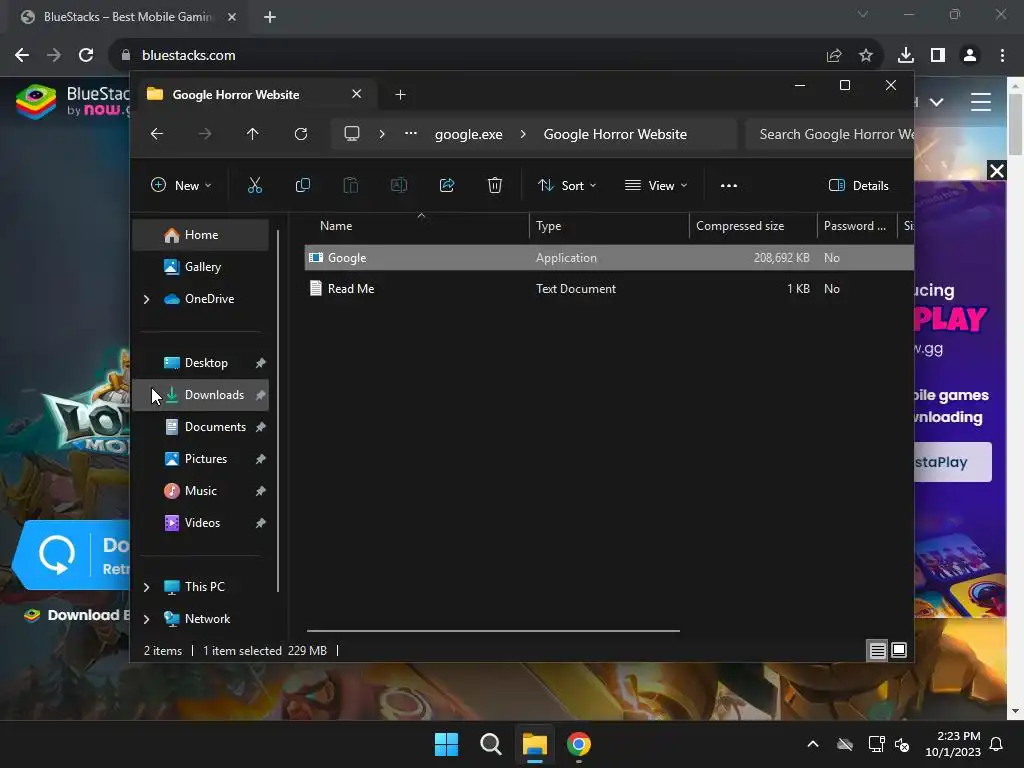Expand the This PC tree node

(x=146, y=587)
